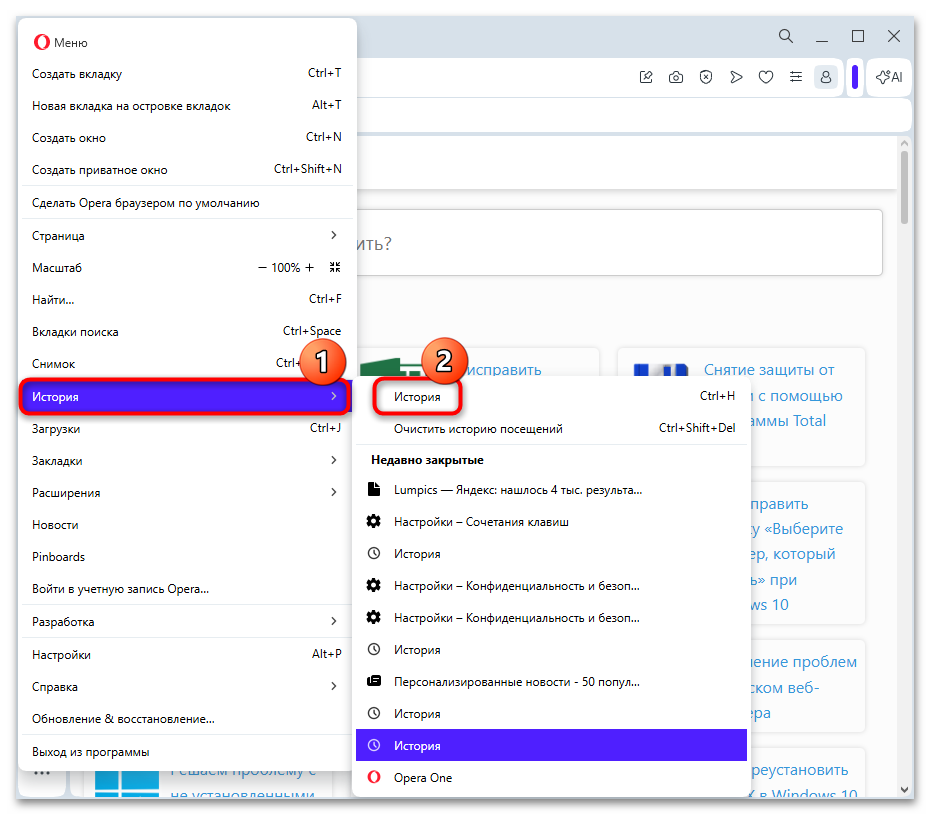
Task: Select Обновление & восстановление...
Action: coord(187,720)
